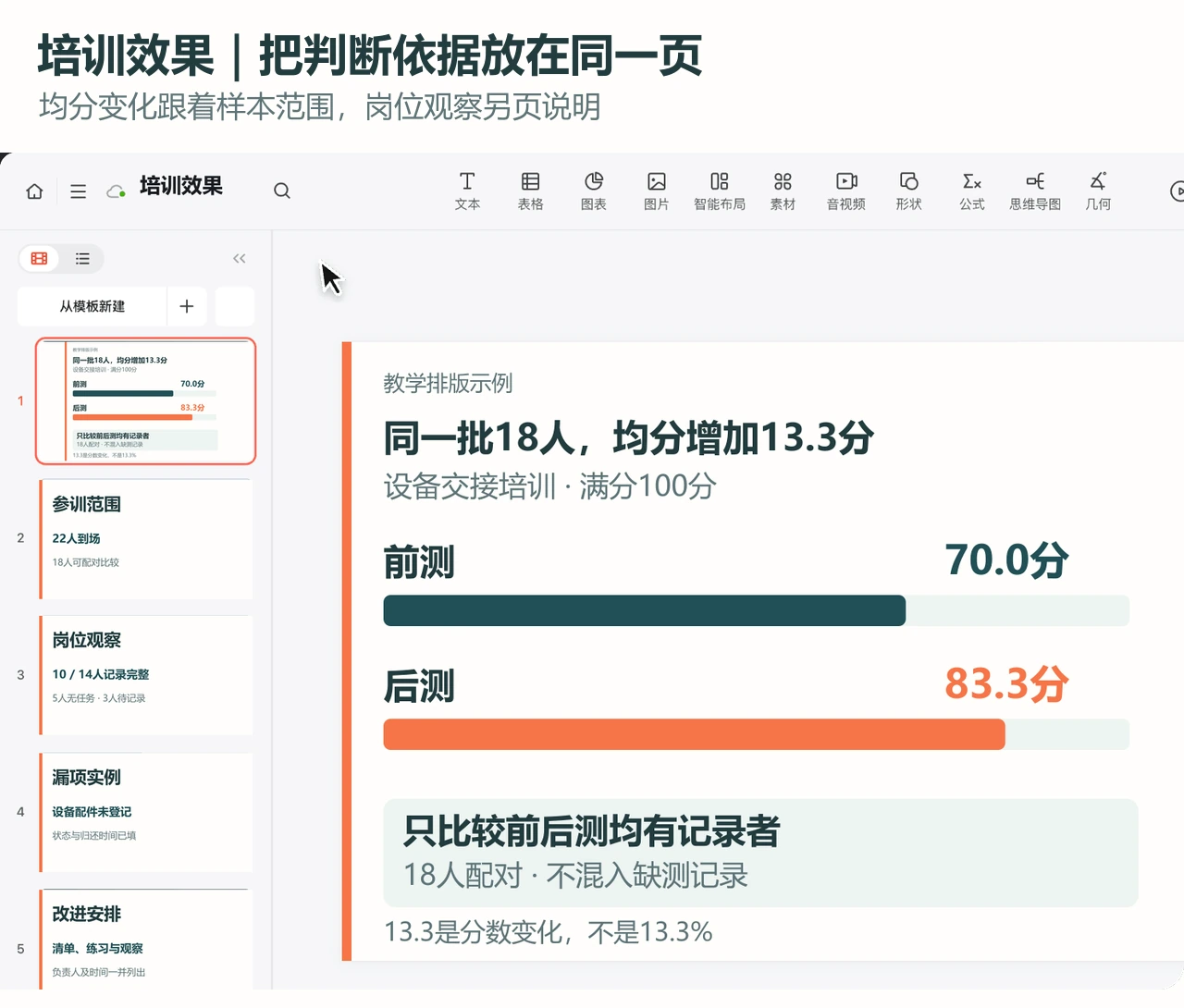Click the 70.0分 score value
Image resolution: width=1184 pixels, height=1008 pixels.
1006,560
